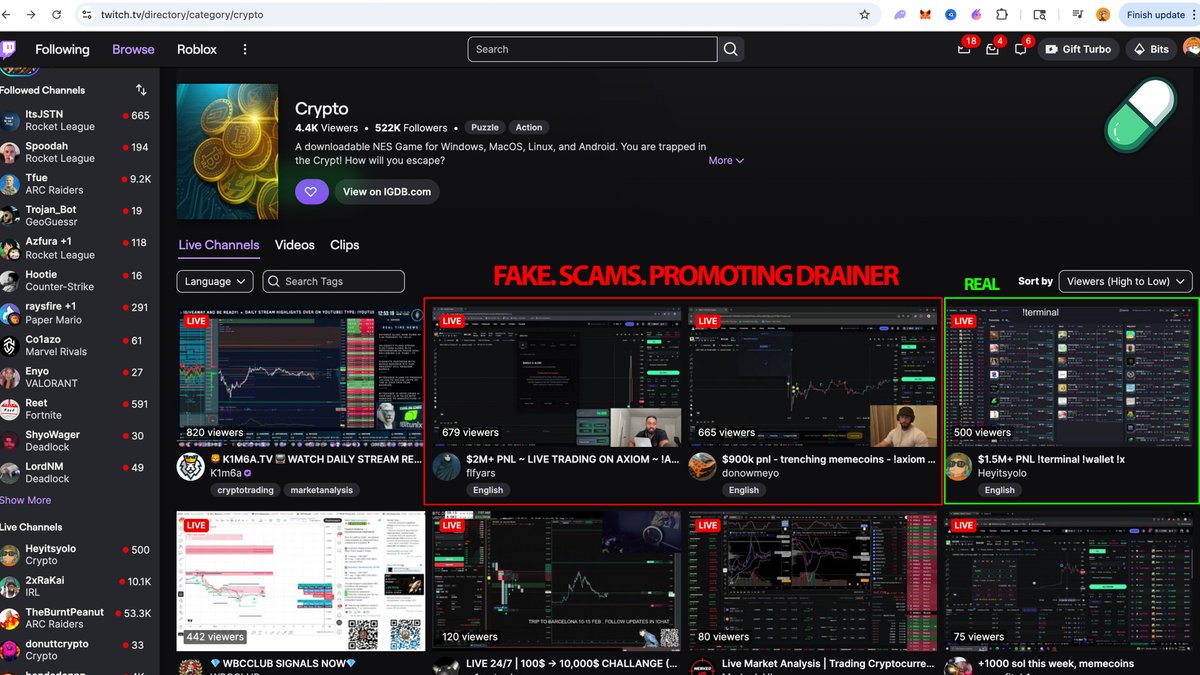Image resolution: width=1200 pixels, height=675 pixels.
Task: Reload the page
Action: [x=56, y=15]
